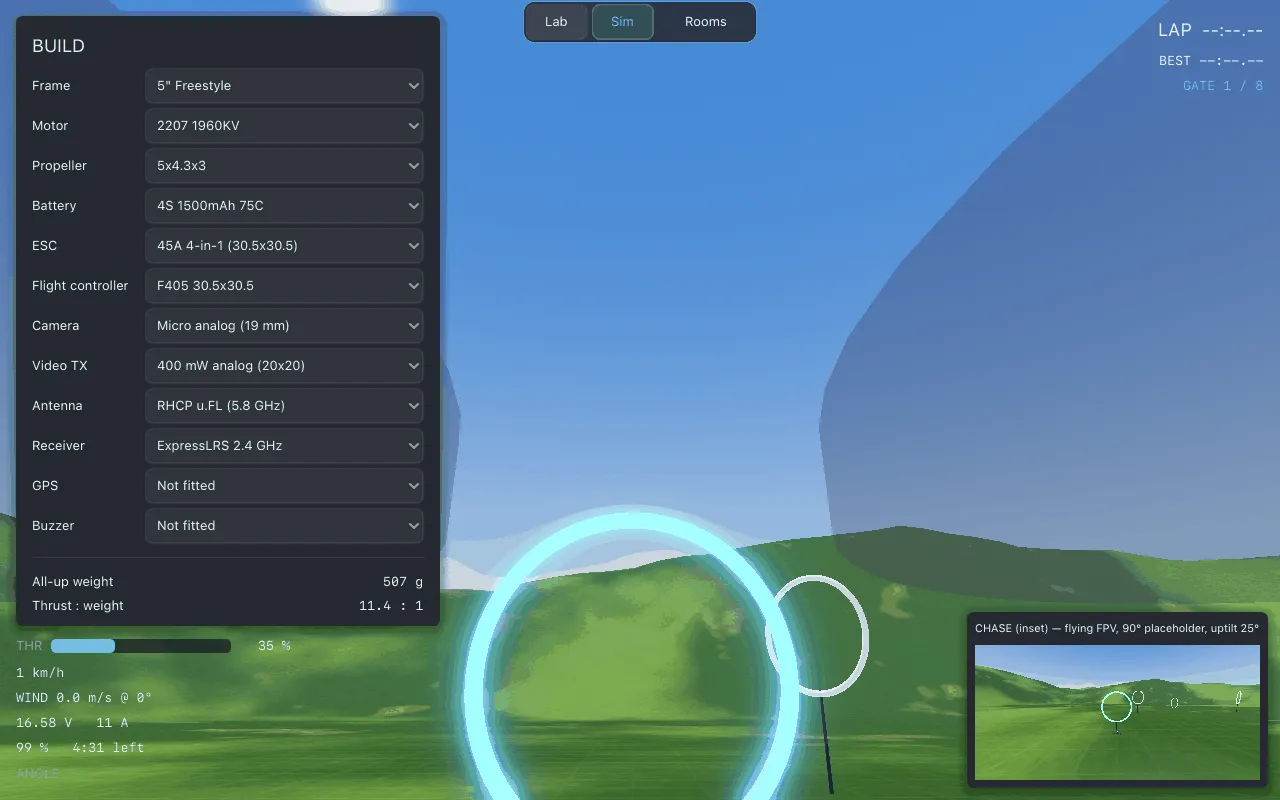Open the Frame dropdown showing 5" Freestyle
The width and height of the screenshot is (1280, 800).
[284, 86]
